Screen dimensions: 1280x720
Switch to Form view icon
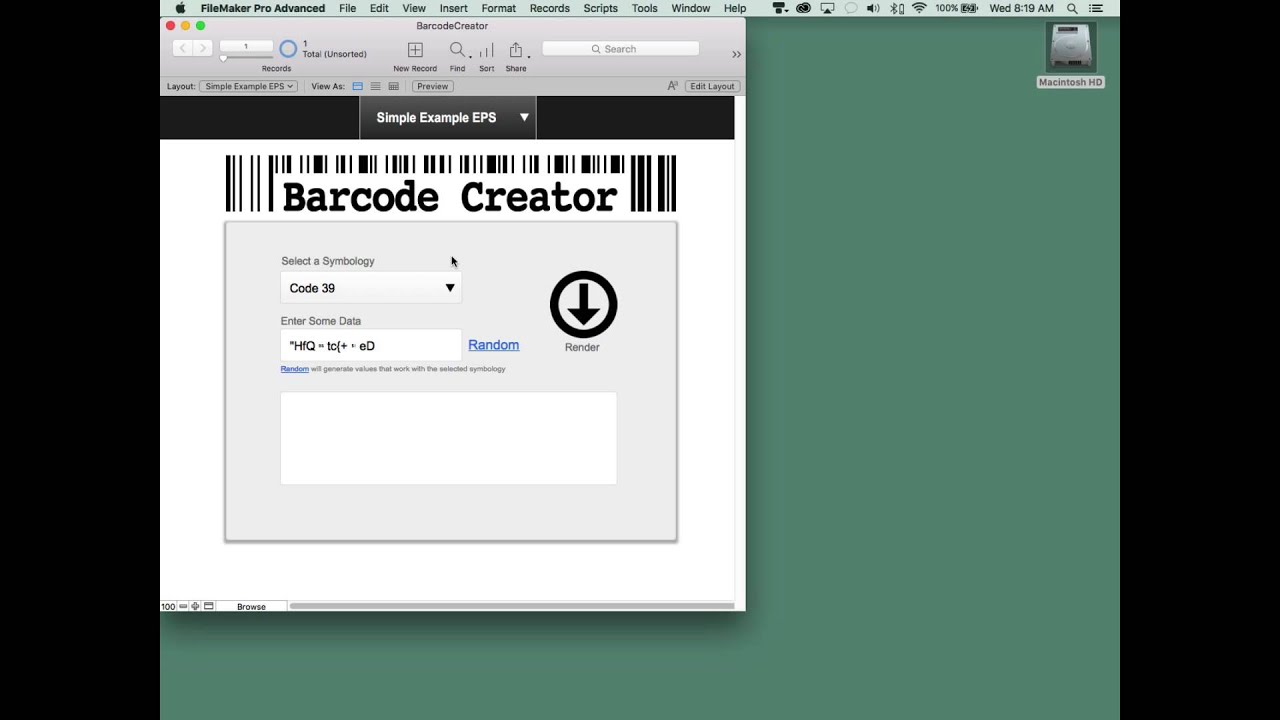pos(357,86)
